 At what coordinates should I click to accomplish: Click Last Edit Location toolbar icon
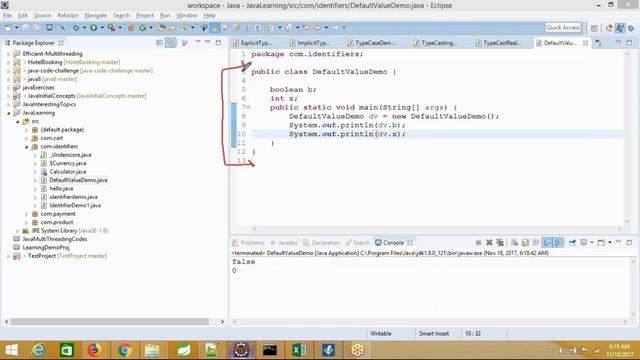click(306, 28)
